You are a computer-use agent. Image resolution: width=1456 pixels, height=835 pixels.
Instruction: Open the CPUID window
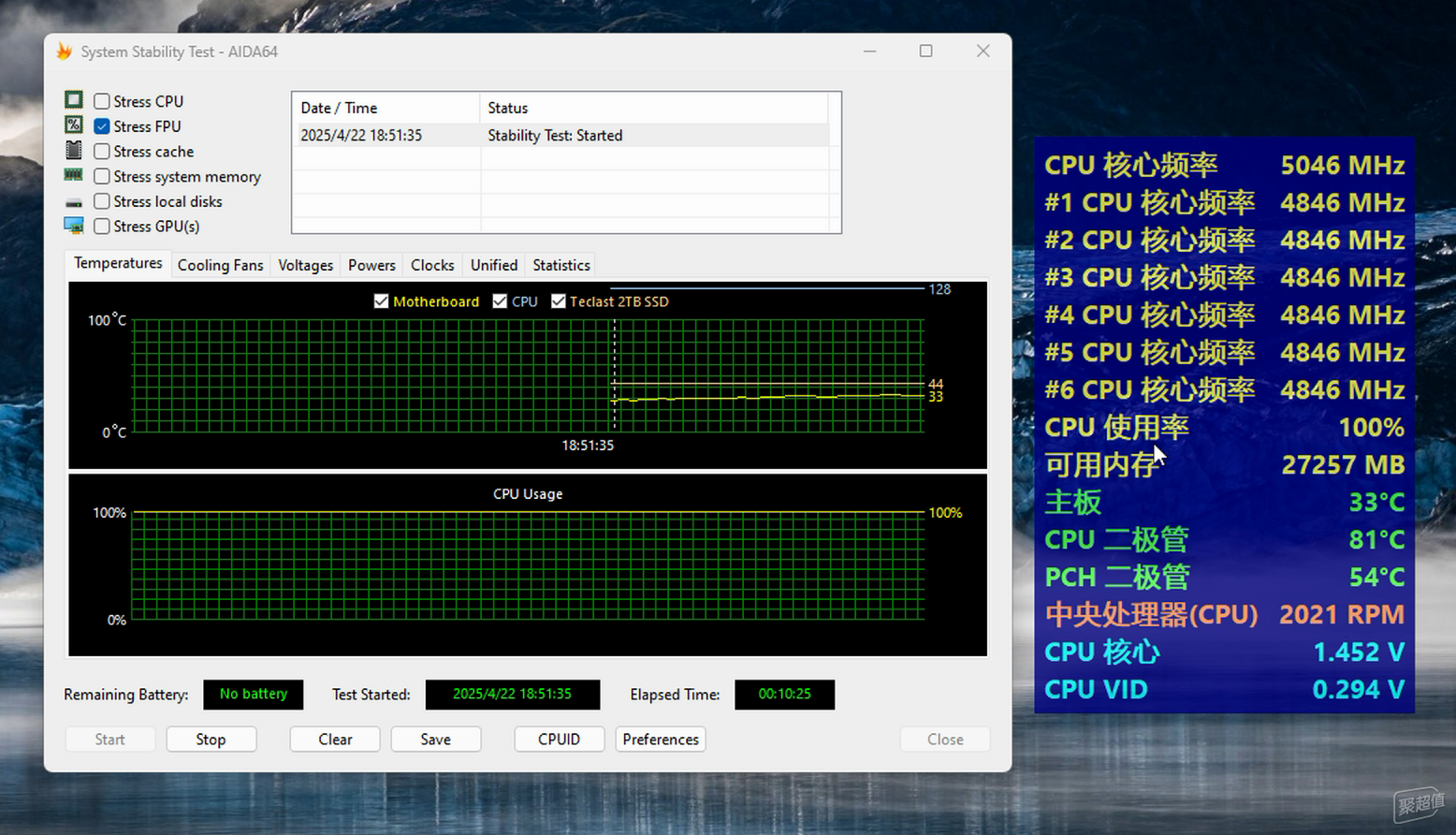tap(559, 740)
